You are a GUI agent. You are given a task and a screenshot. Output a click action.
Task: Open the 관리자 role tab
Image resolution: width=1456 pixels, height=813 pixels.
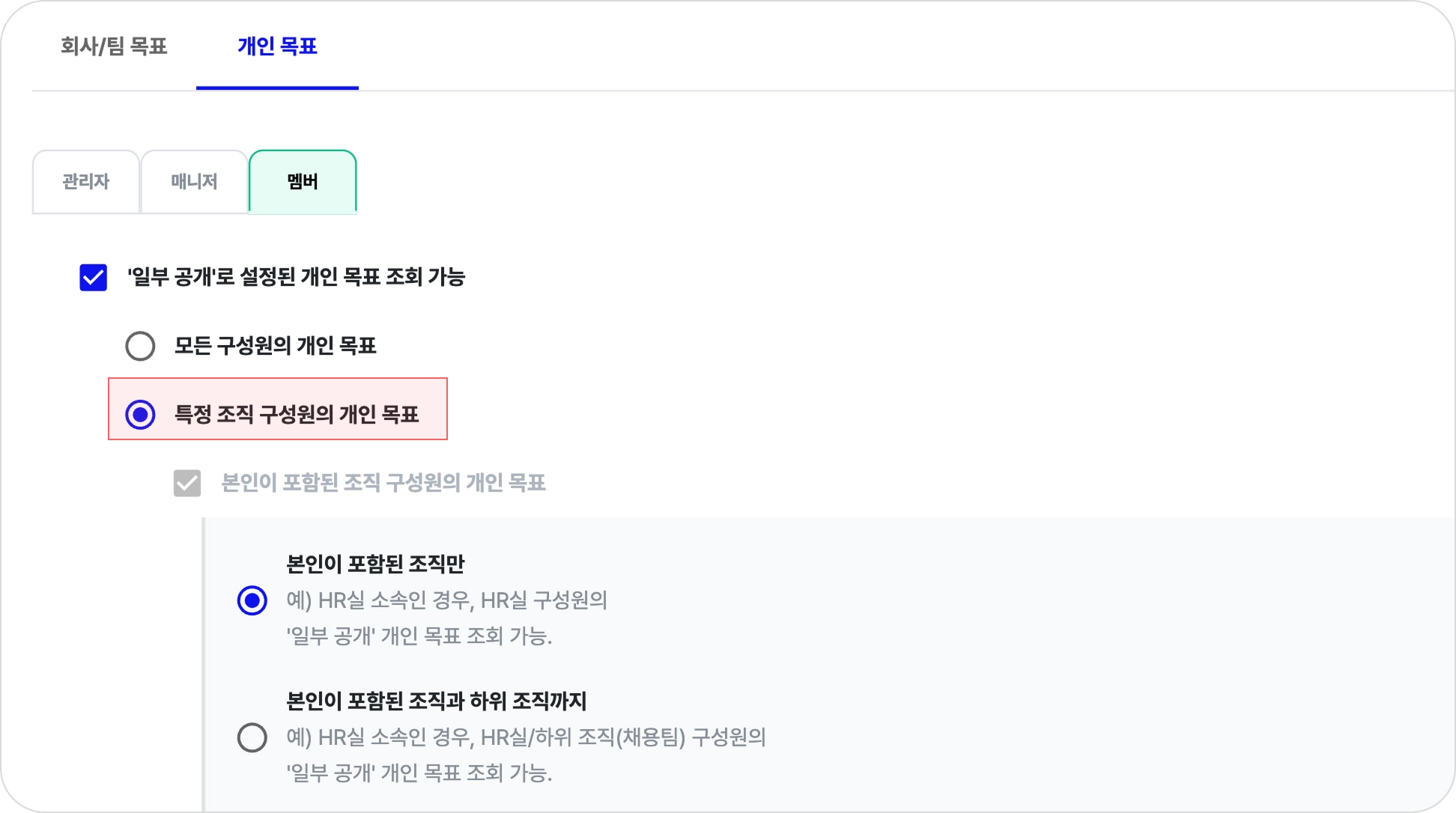tap(86, 181)
